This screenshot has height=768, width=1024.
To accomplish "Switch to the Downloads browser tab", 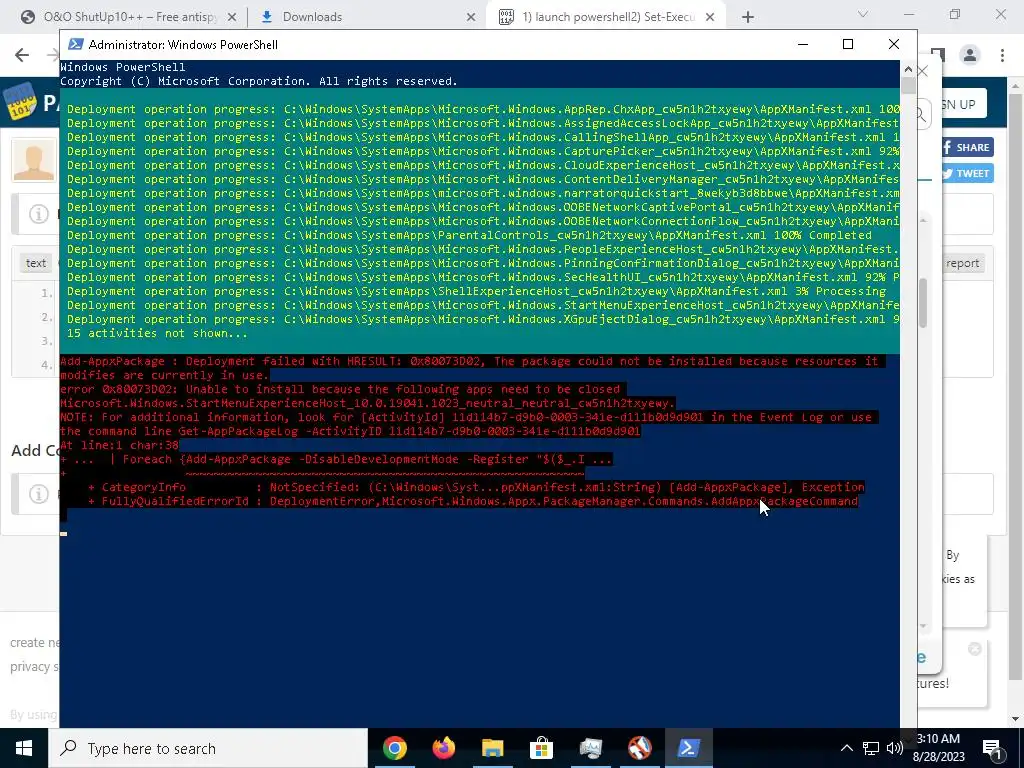I will point(370,17).
